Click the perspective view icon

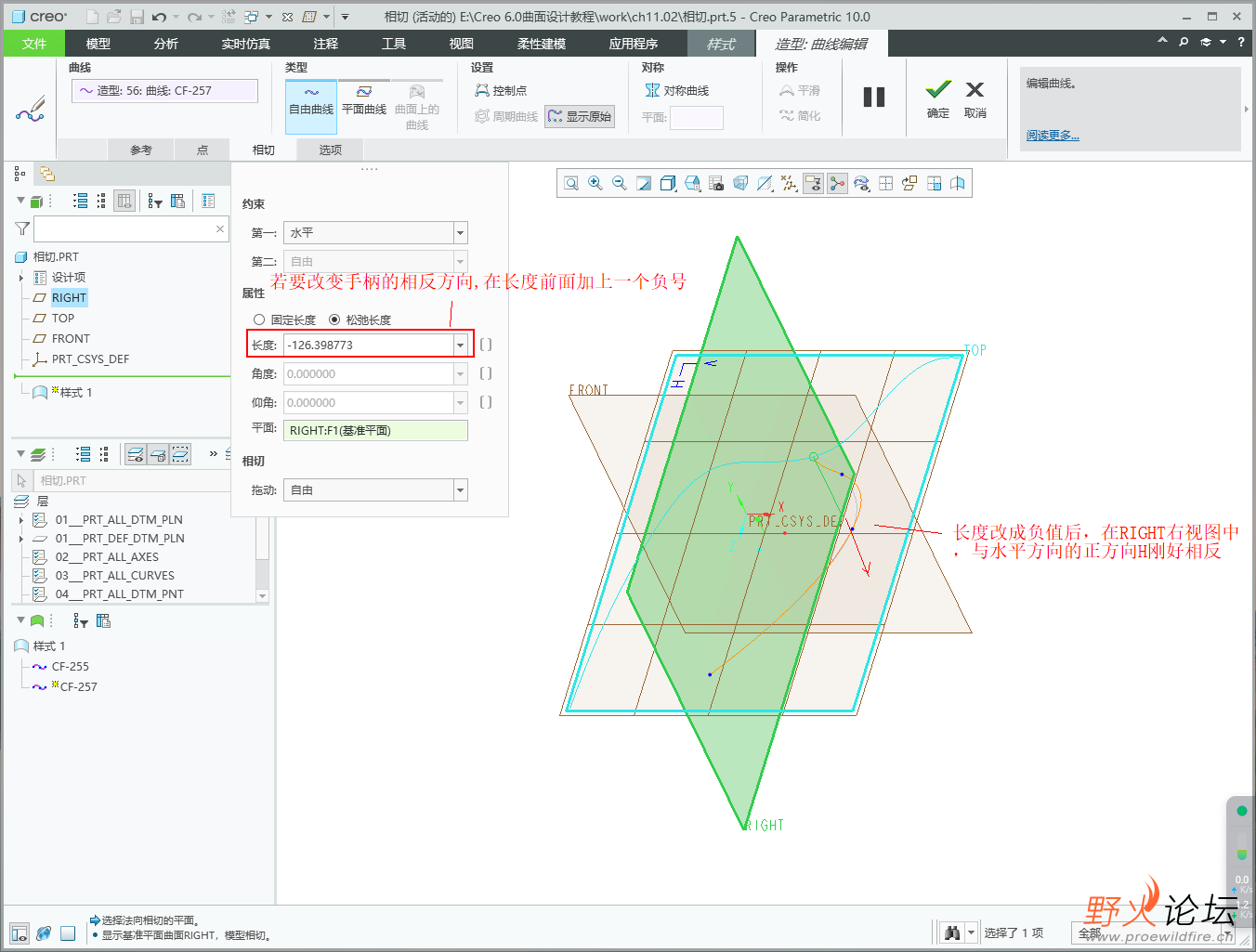pyautogui.click(x=740, y=183)
